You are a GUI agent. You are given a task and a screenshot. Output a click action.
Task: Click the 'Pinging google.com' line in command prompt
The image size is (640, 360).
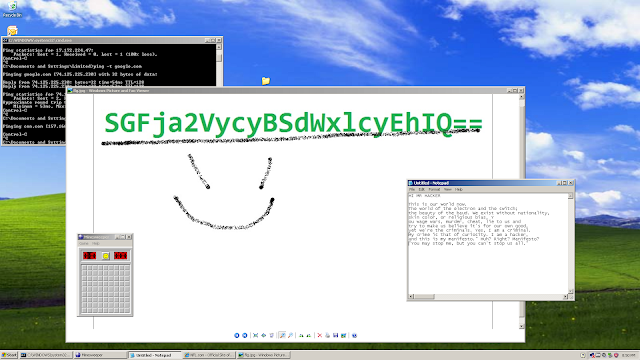point(80,75)
